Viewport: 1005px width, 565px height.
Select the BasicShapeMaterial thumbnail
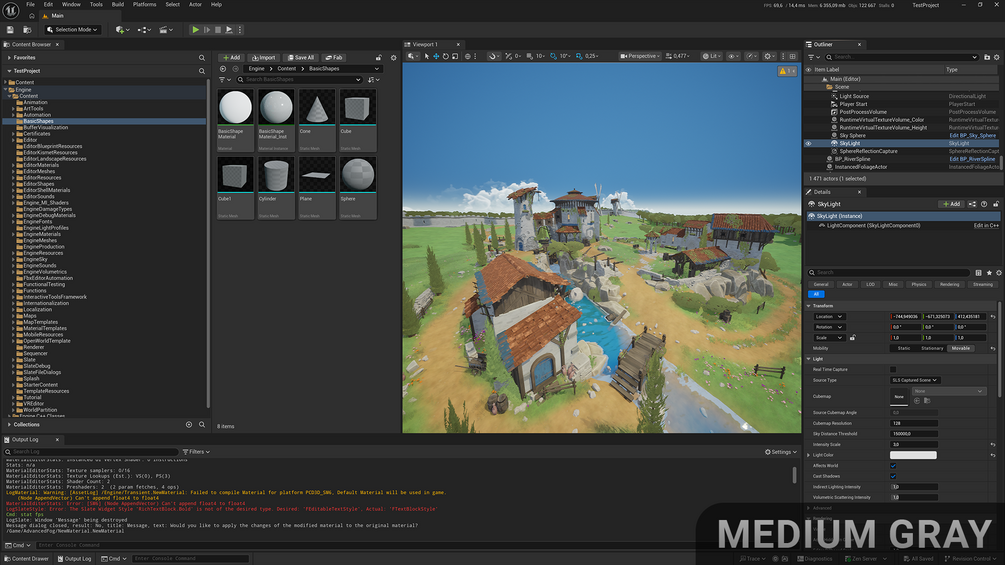tap(235, 120)
